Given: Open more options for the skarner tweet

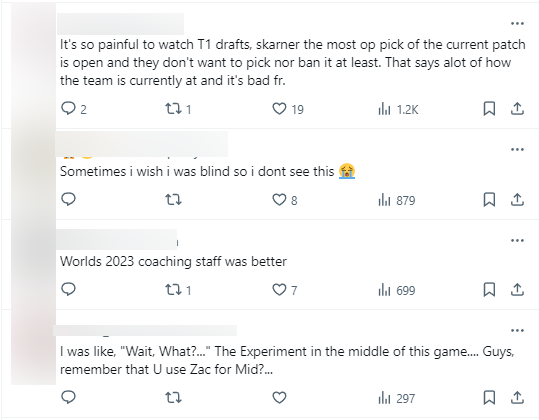Looking at the screenshot, I should 517,23.
